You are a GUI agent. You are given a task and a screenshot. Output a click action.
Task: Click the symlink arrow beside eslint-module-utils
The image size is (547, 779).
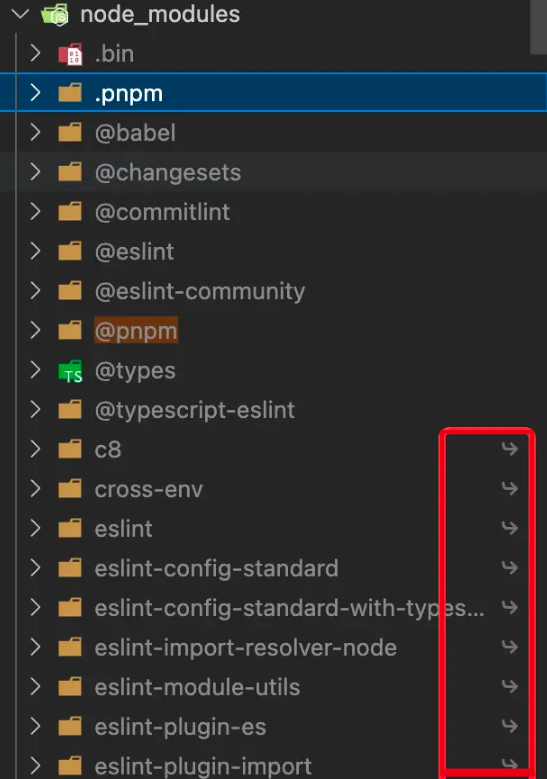point(509,686)
